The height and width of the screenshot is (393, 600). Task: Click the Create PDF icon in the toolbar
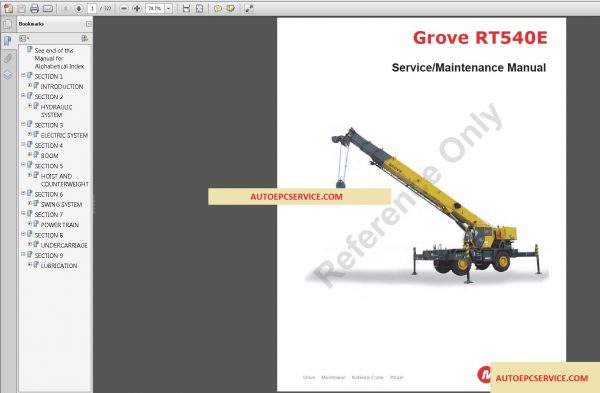(x=8, y=8)
